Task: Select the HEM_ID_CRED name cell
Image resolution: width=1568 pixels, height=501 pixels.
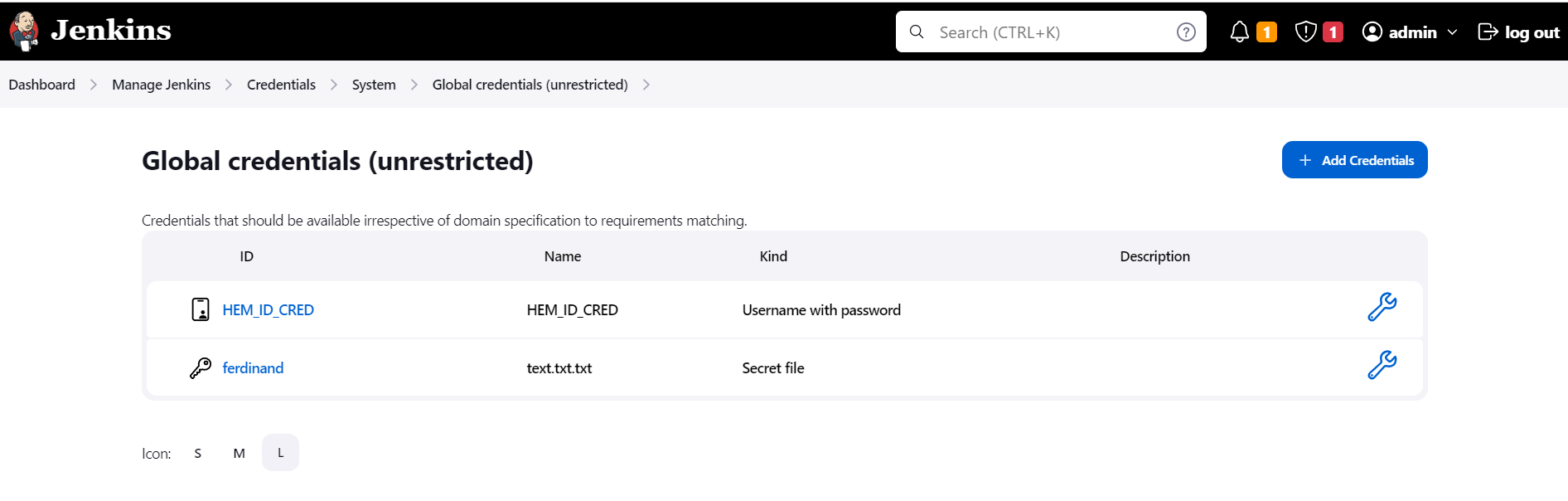Action: point(572,309)
